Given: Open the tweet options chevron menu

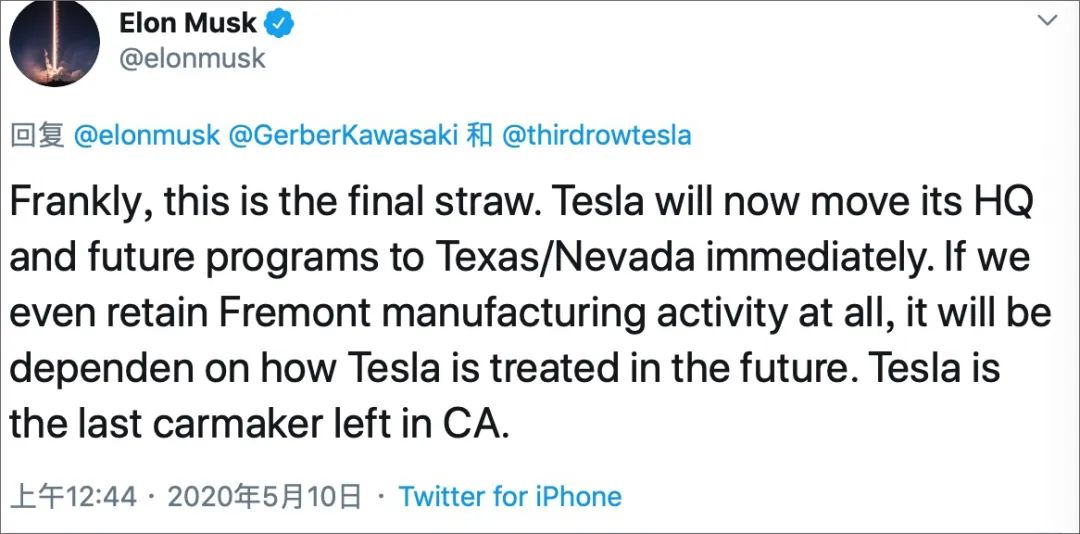Looking at the screenshot, I should (1046, 20).
